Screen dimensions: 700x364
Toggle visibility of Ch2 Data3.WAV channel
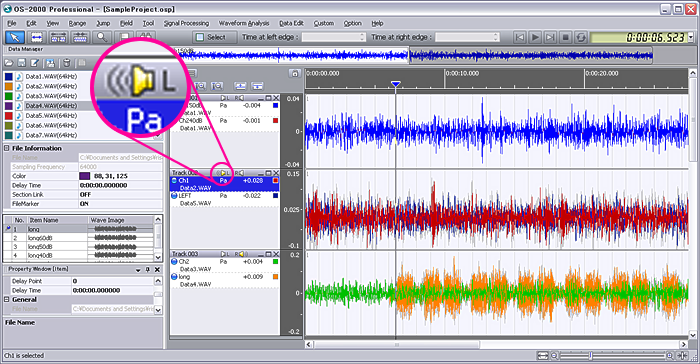[174, 262]
